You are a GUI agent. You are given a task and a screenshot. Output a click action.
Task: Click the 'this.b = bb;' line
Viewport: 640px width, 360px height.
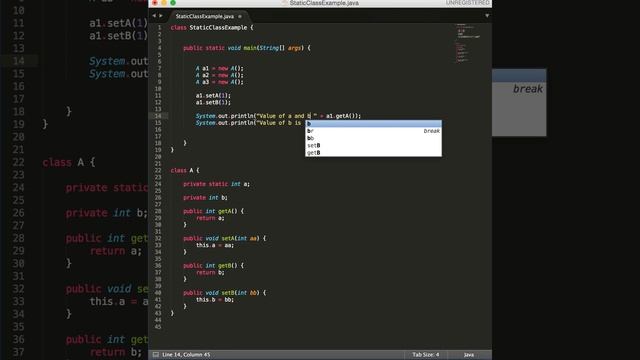(215, 300)
